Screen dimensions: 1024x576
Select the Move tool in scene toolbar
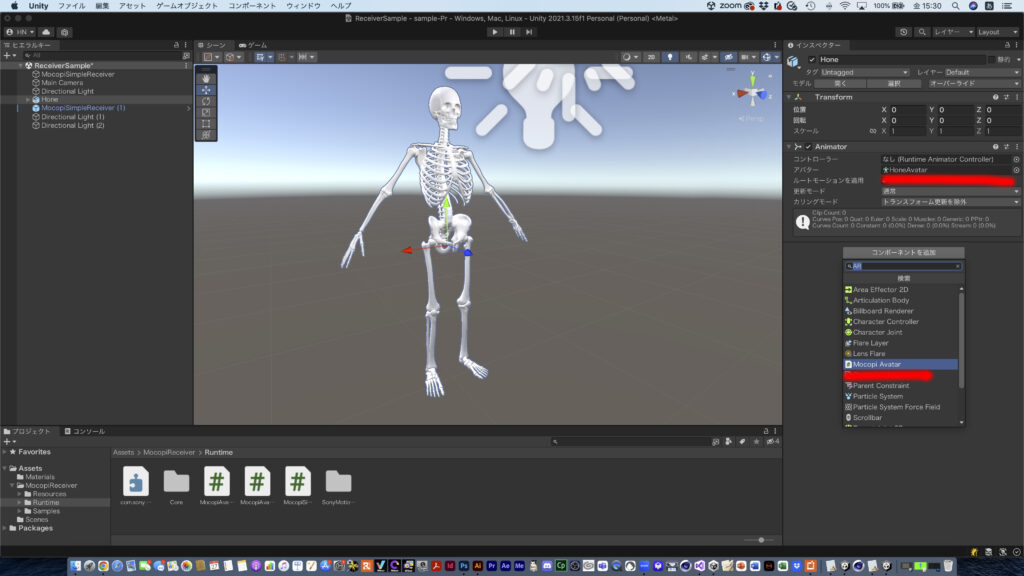[206, 89]
